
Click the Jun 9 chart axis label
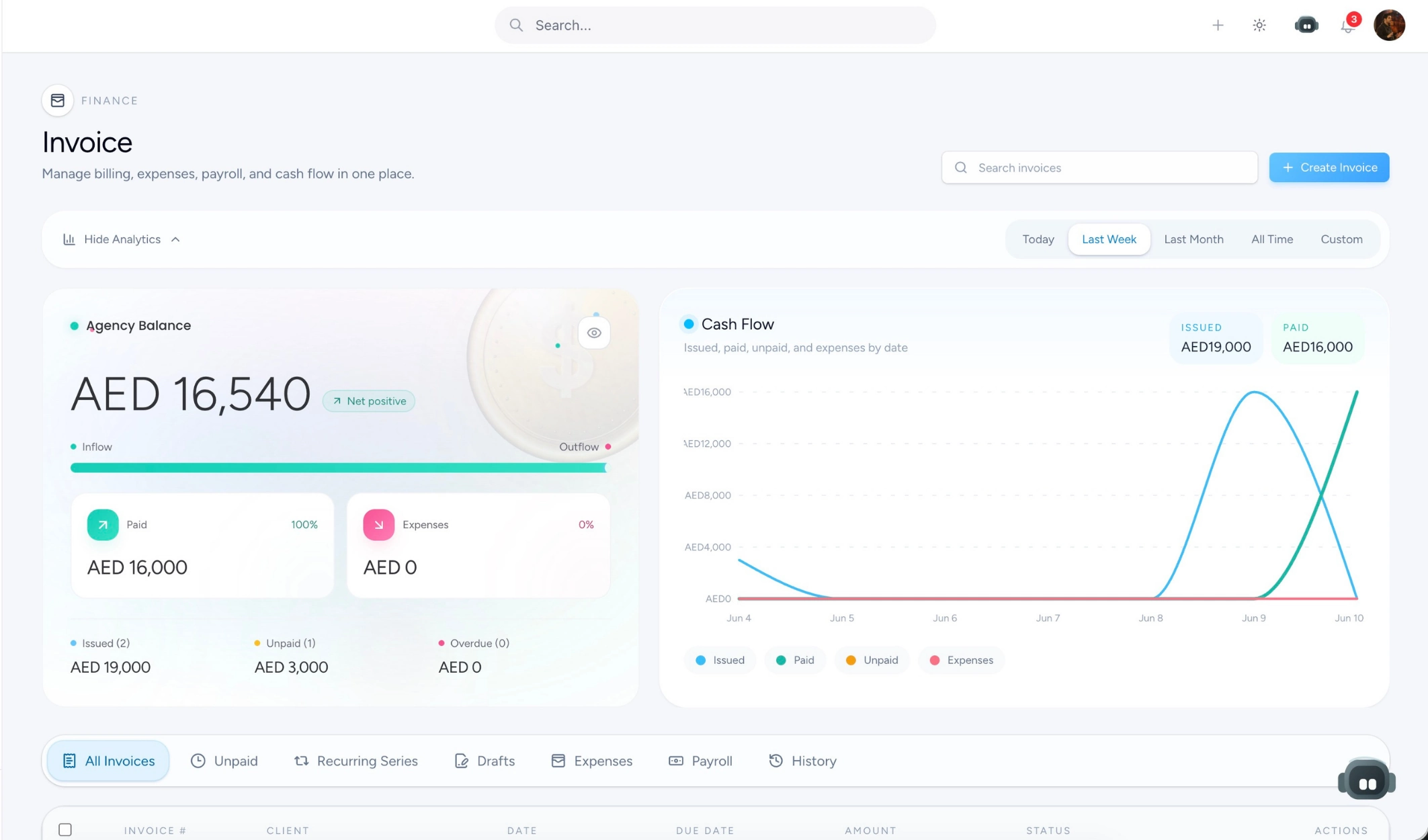tap(1253, 618)
